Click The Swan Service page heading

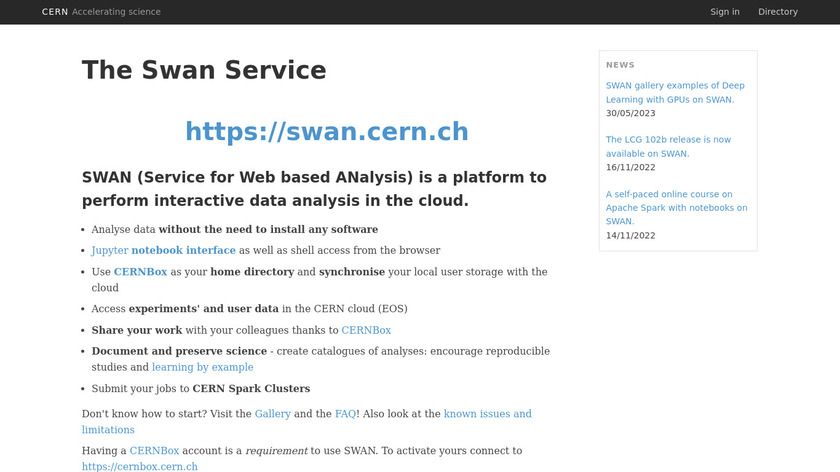pos(204,70)
